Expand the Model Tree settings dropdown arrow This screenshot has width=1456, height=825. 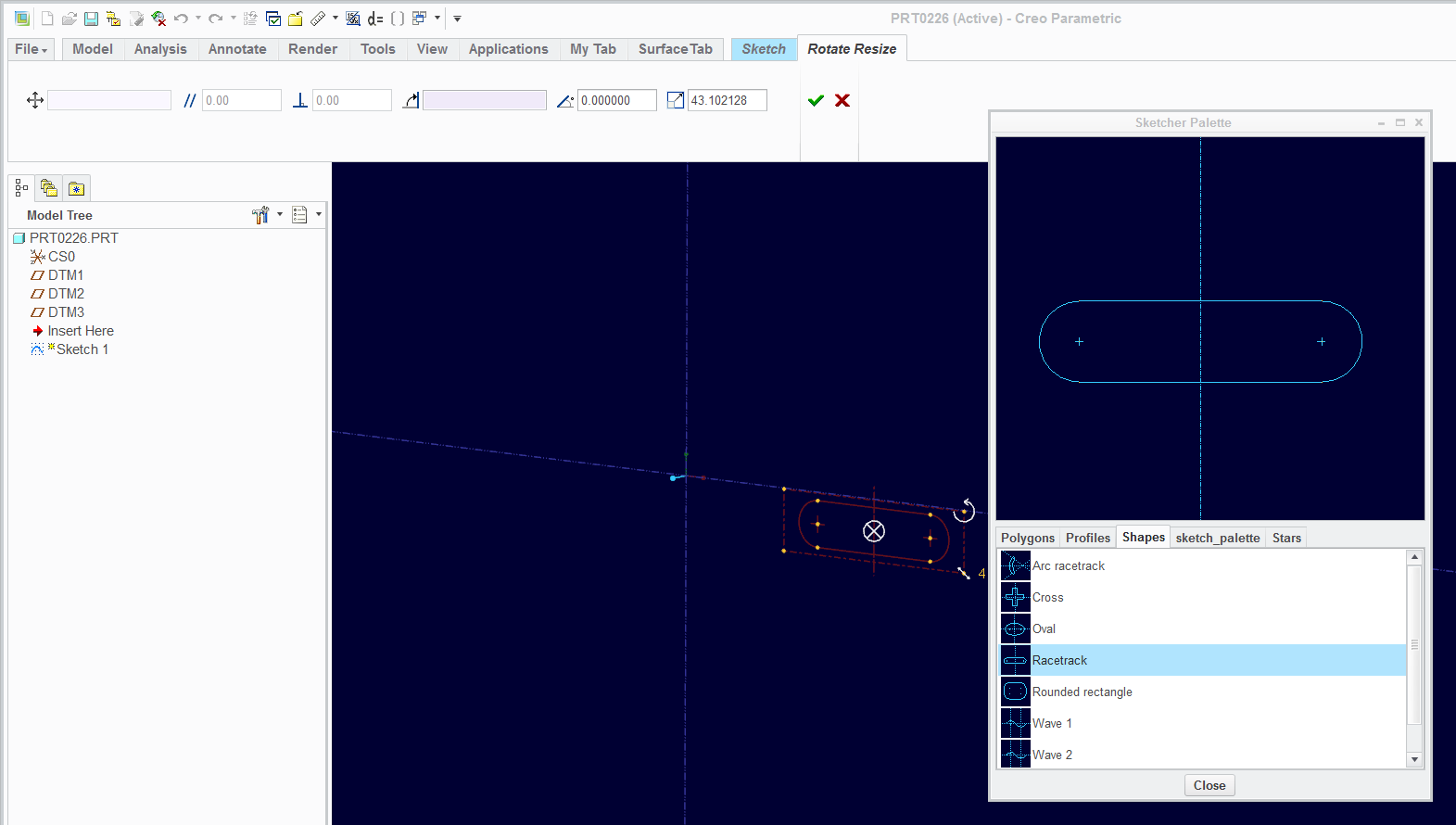click(280, 215)
